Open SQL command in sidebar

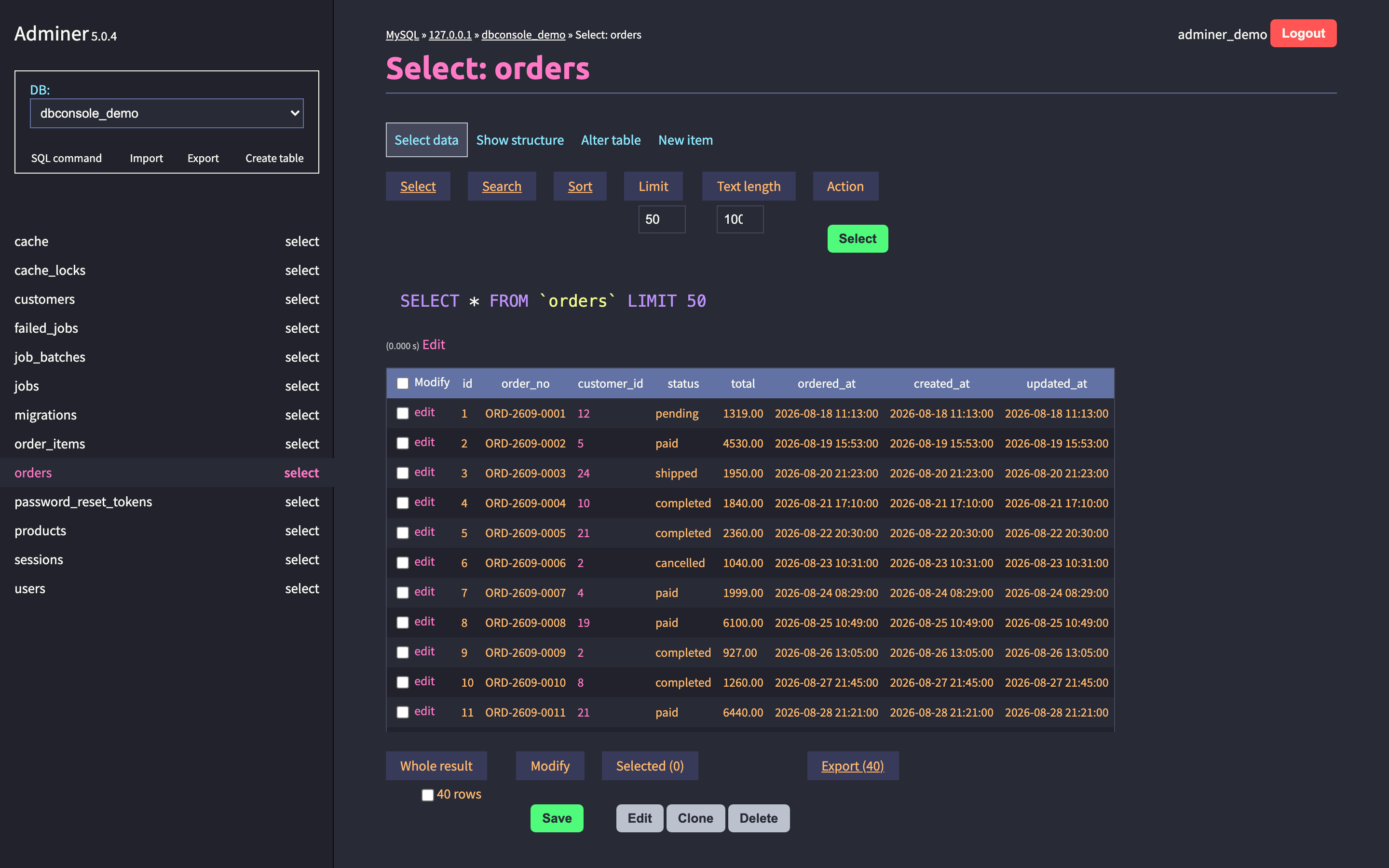pos(67,158)
